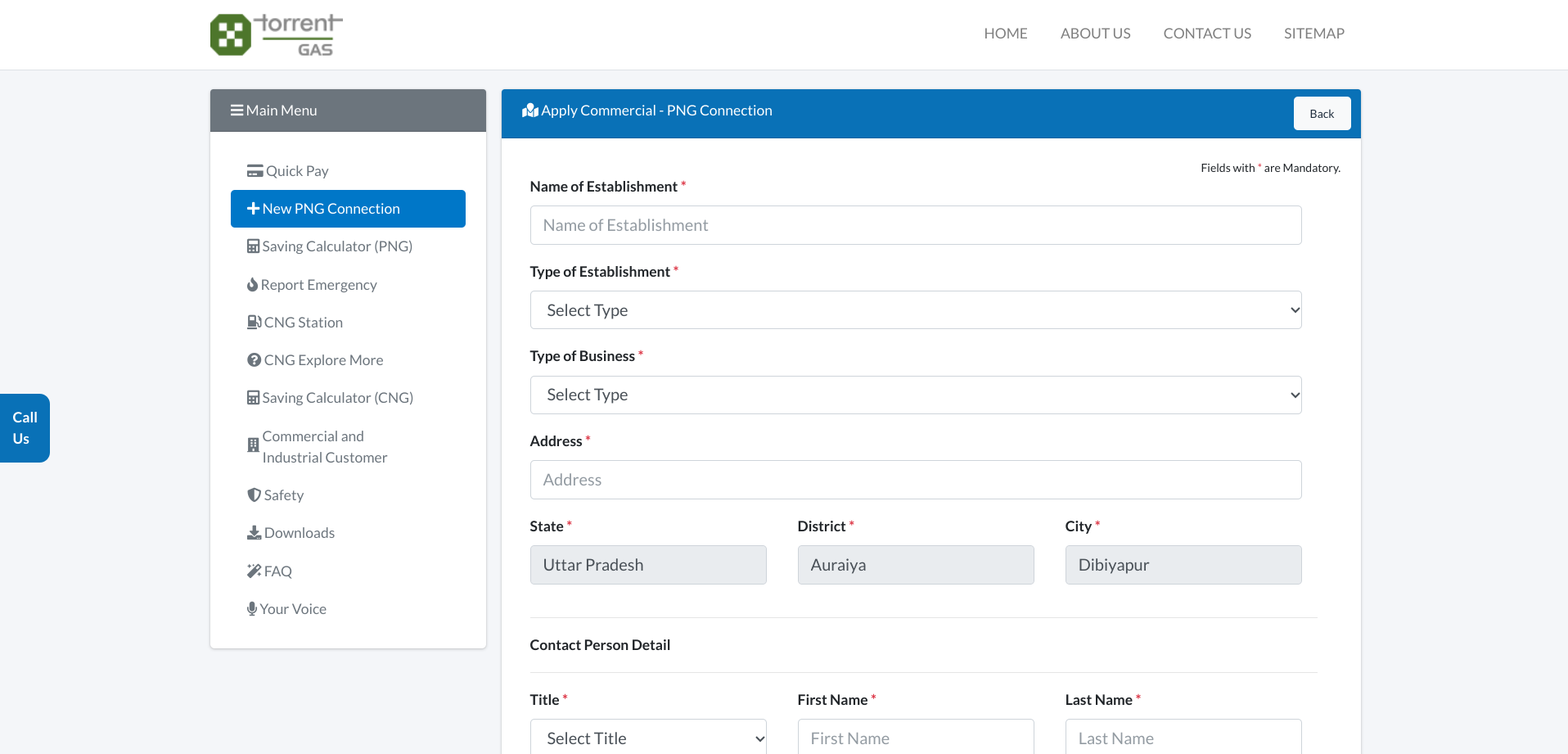Select New PNG Connection in sidebar
Viewport: 1568px width, 754px height.
point(348,209)
